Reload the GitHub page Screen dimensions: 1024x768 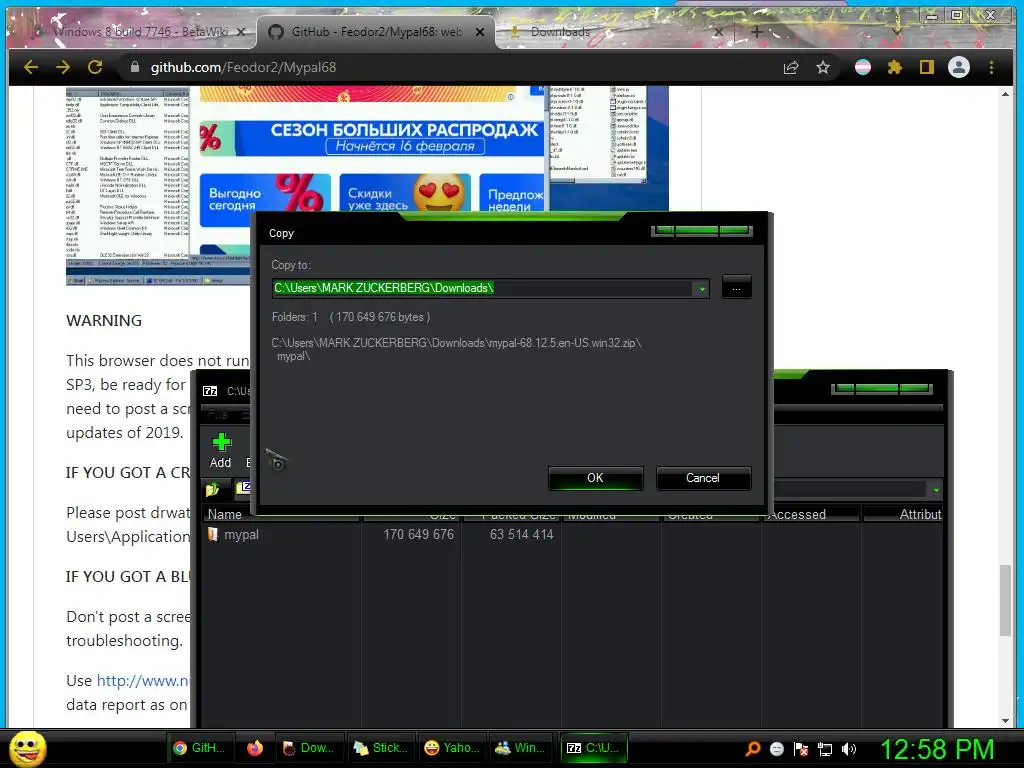(x=95, y=67)
